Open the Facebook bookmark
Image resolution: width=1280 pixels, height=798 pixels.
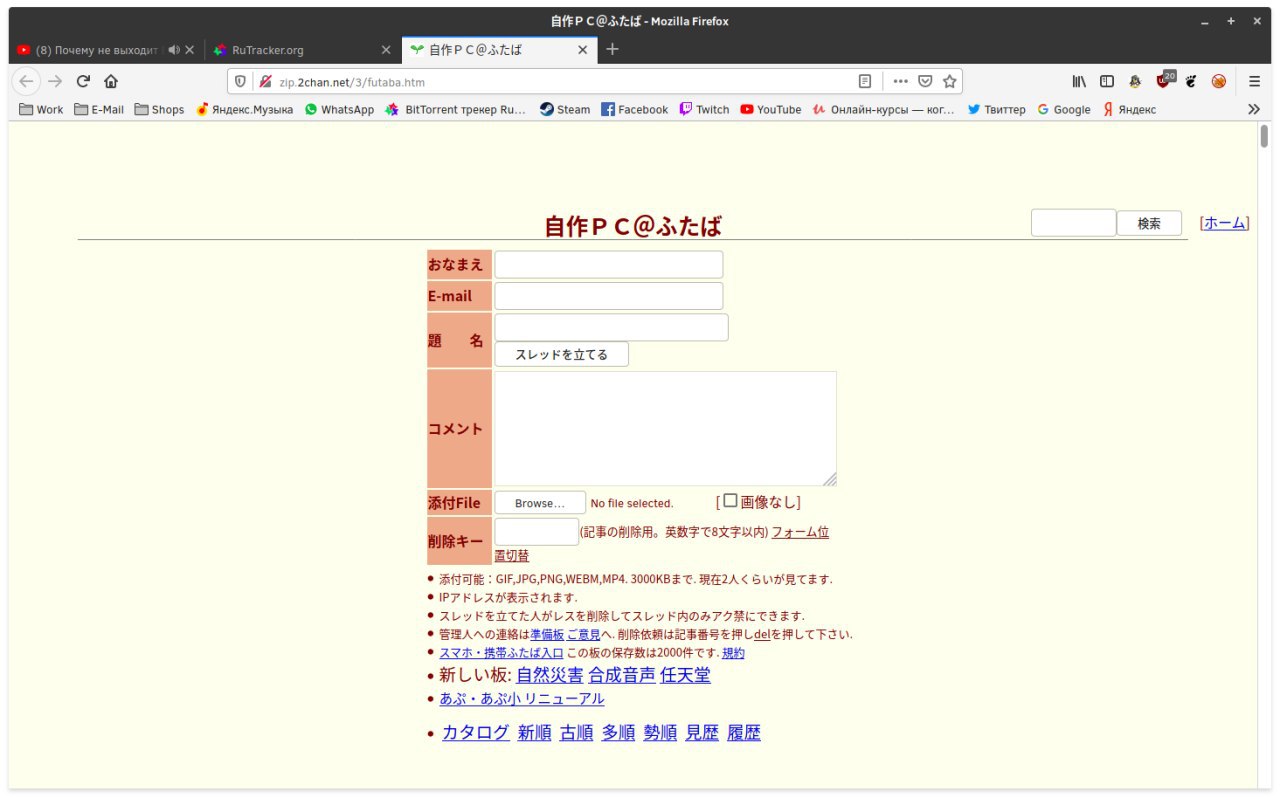click(x=634, y=109)
